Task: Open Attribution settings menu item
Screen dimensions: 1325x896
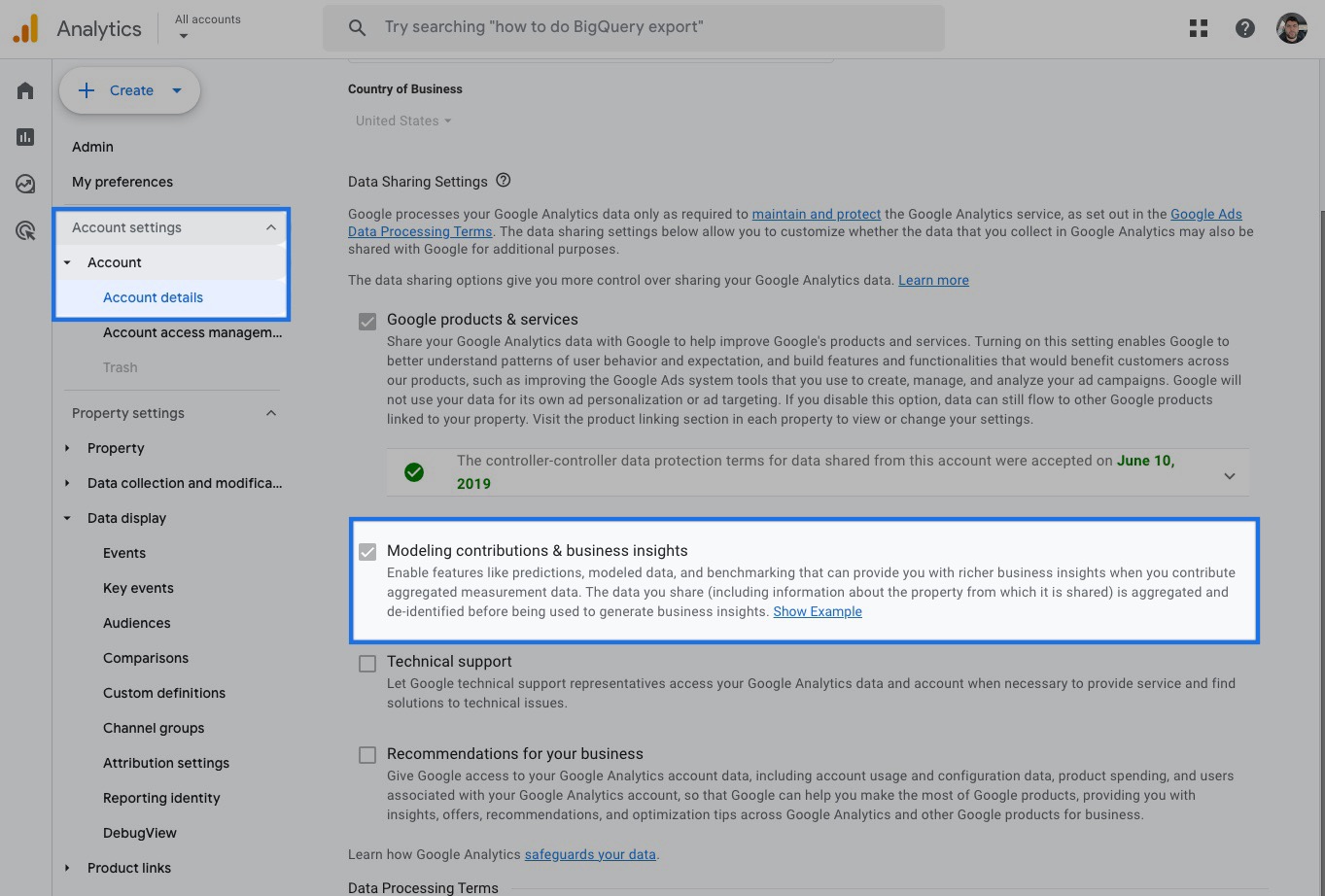Action: coord(166,763)
